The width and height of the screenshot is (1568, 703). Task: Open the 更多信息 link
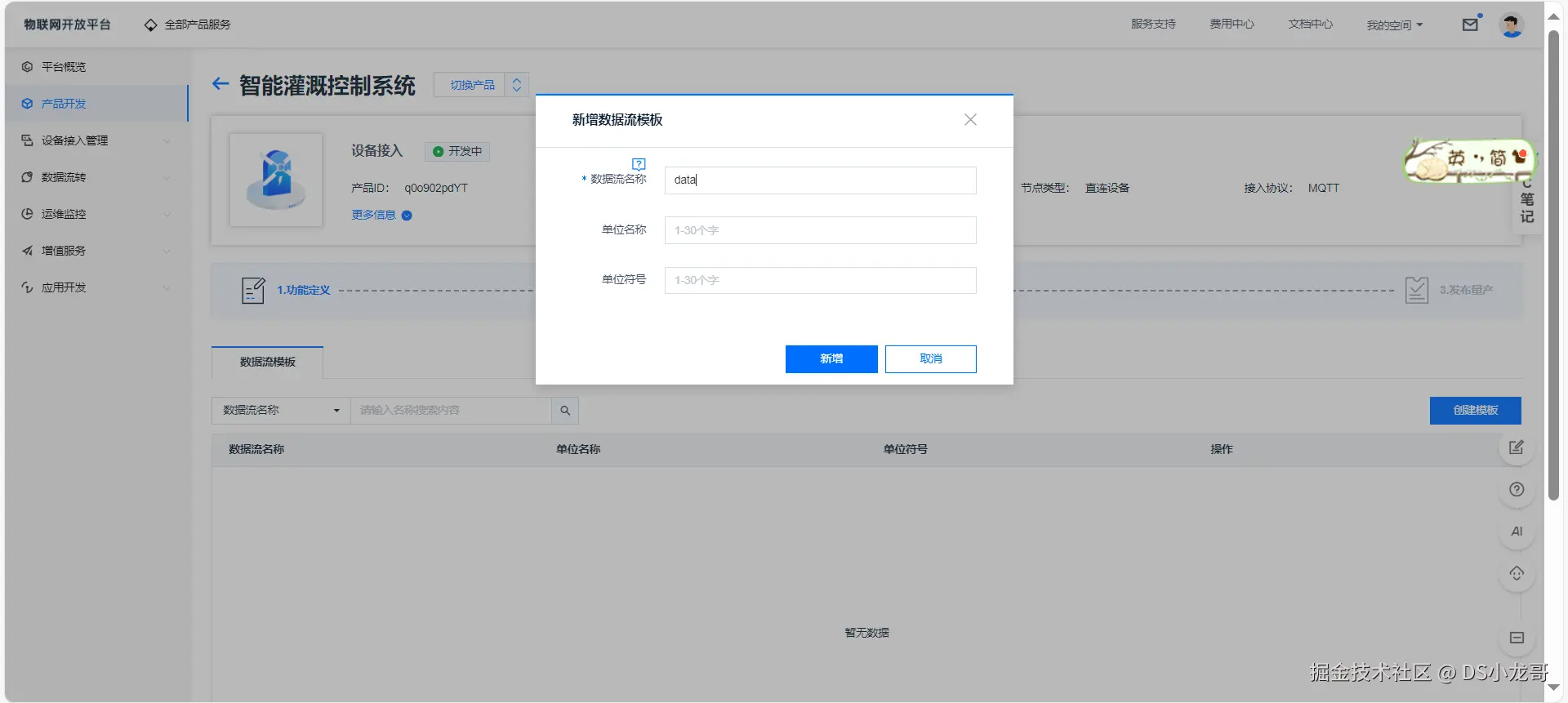coord(373,215)
